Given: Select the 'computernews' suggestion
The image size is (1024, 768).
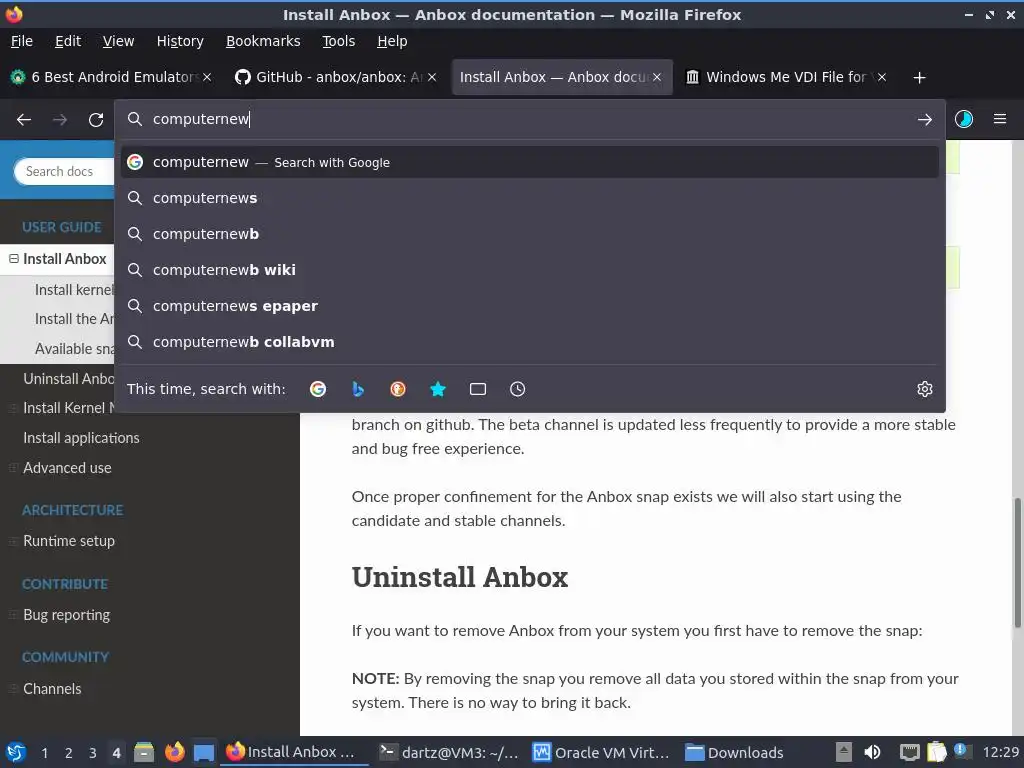Looking at the screenshot, I should point(530,198).
